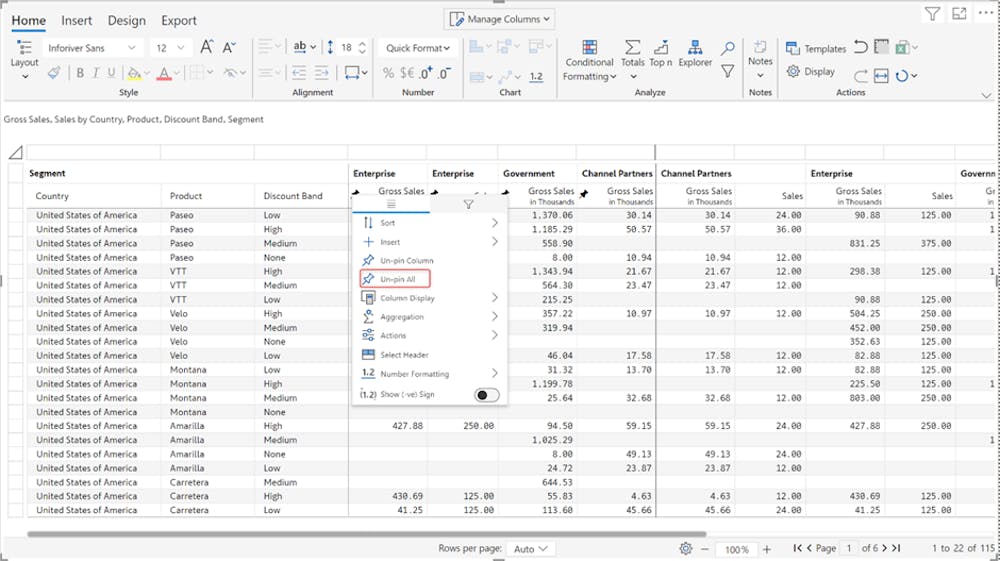1000x561 pixels.
Task: Click the format painter icon
Action: (x=54, y=72)
